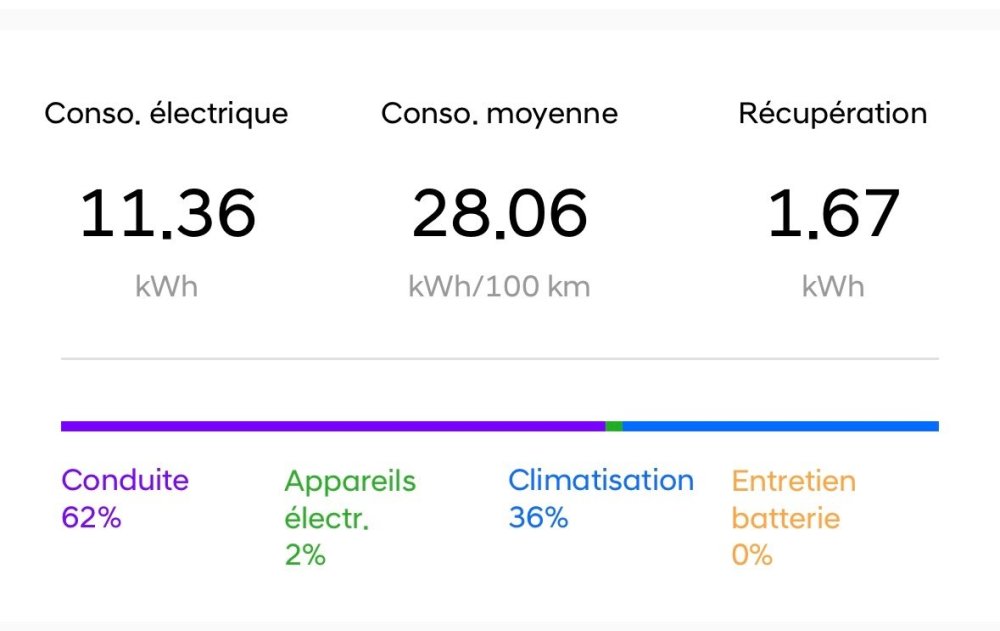Click the kWh/100 km unit label
The height and width of the screenshot is (631, 1000).
click(499, 288)
